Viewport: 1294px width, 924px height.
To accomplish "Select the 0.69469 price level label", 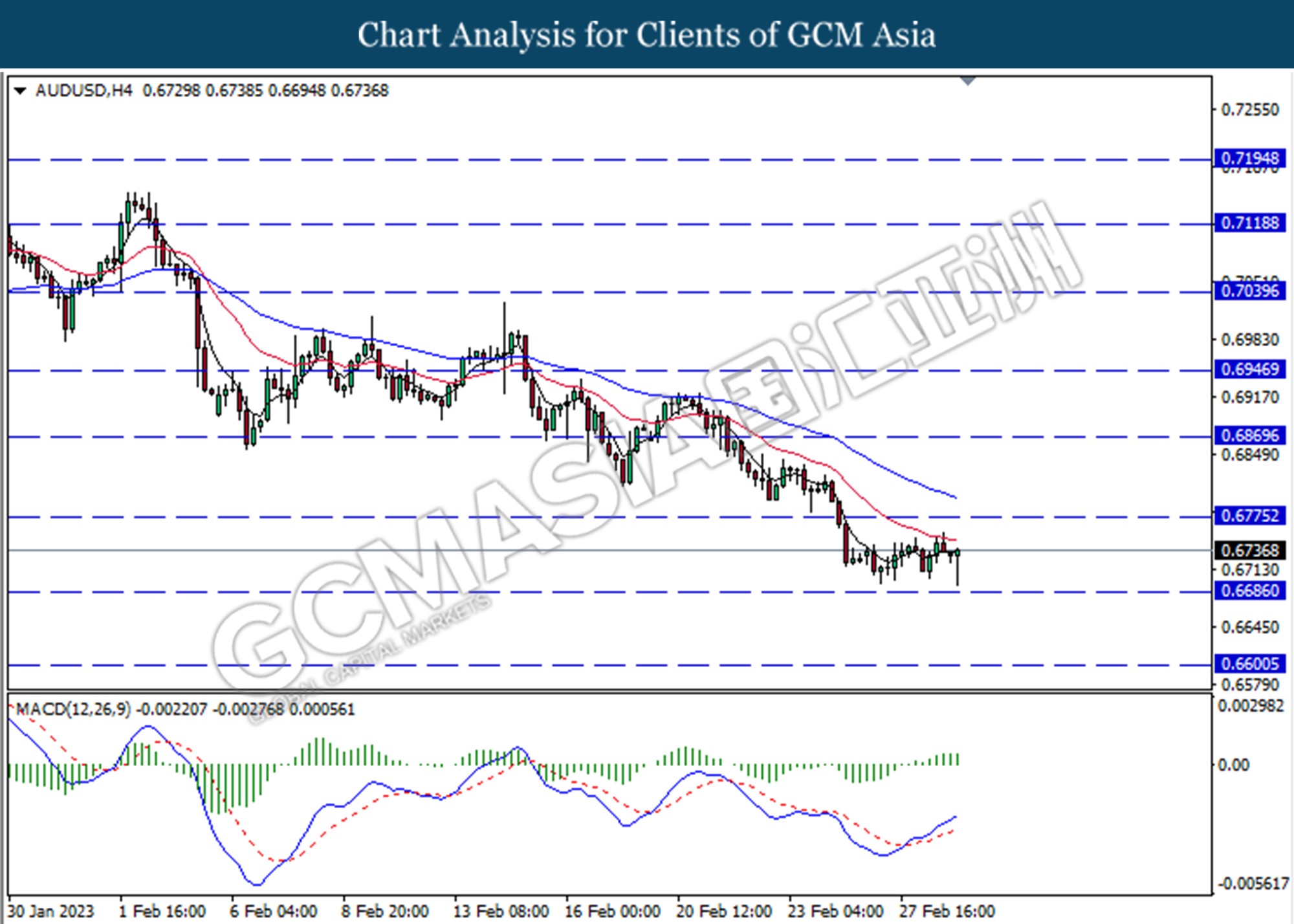I will click(x=1249, y=369).
